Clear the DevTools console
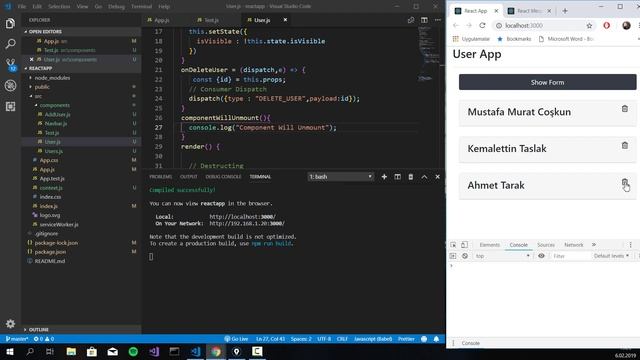Viewport: 640px width, 360px height. (x=464, y=256)
